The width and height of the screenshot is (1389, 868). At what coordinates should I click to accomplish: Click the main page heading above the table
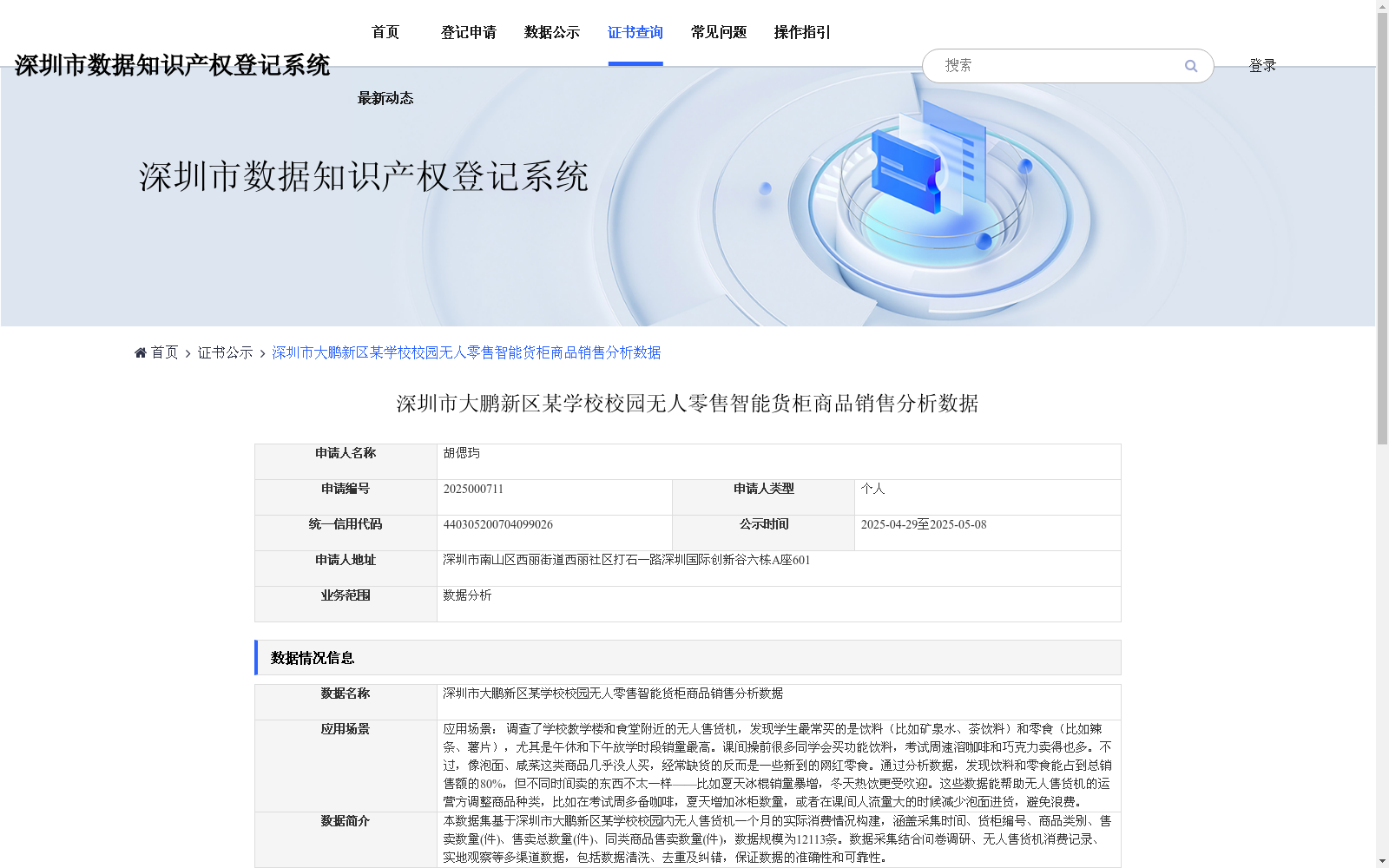click(x=688, y=404)
